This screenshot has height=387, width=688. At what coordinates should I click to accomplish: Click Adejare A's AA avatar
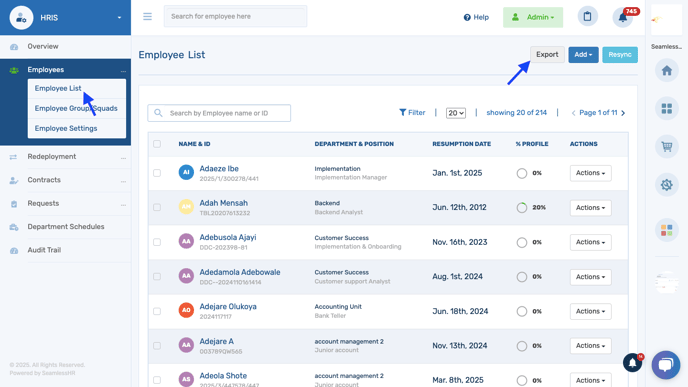pyautogui.click(x=186, y=345)
